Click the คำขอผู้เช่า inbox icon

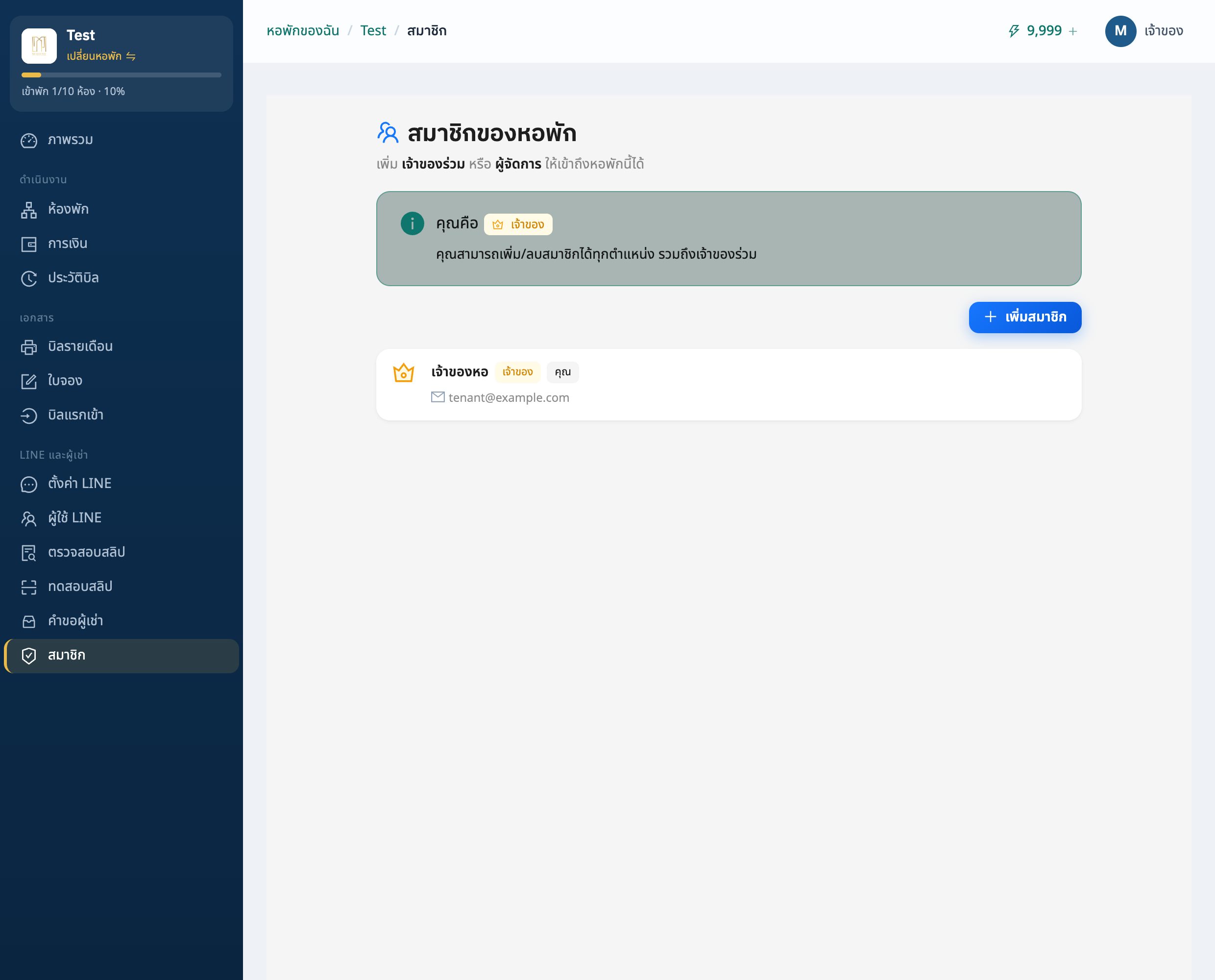pos(29,621)
